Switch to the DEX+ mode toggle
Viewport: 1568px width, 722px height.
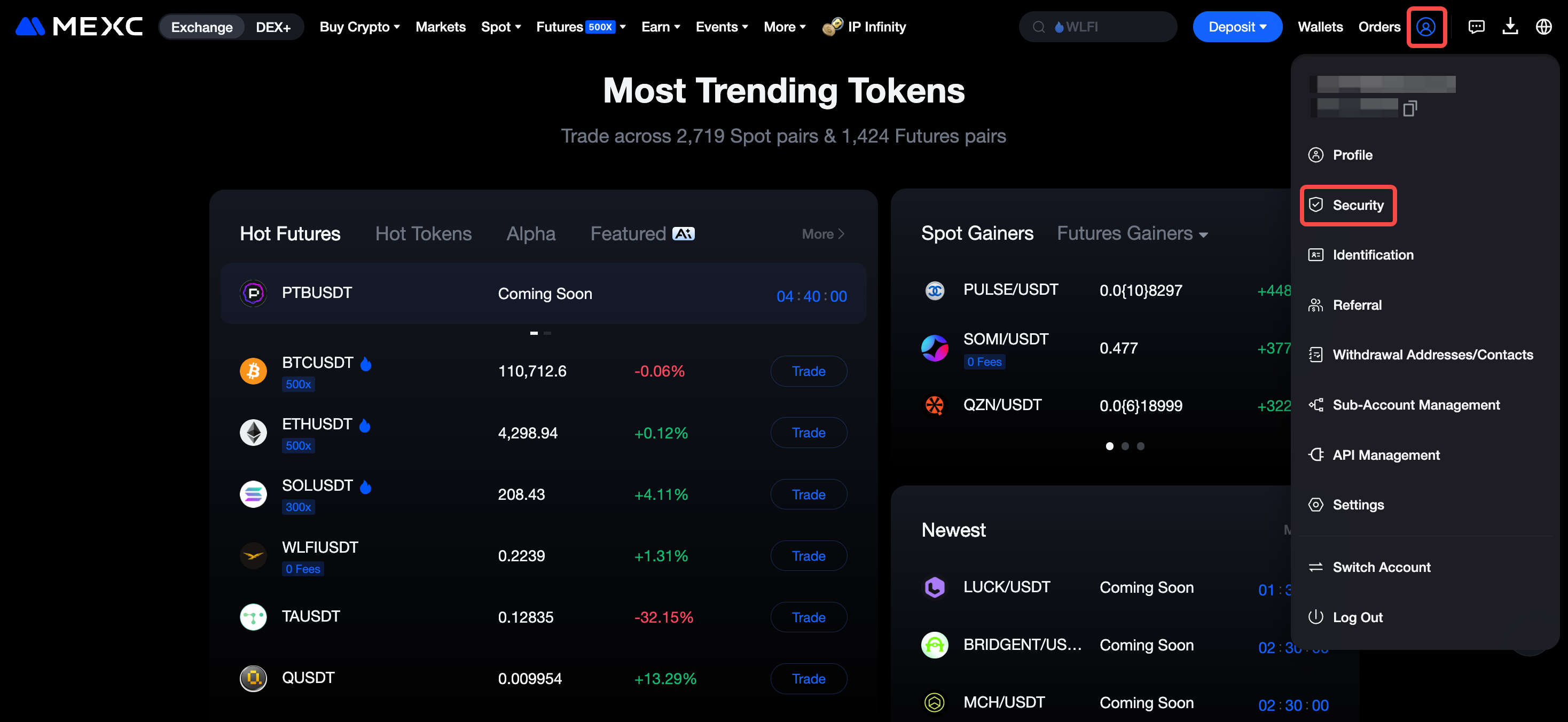pyautogui.click(x=273, y=27)
